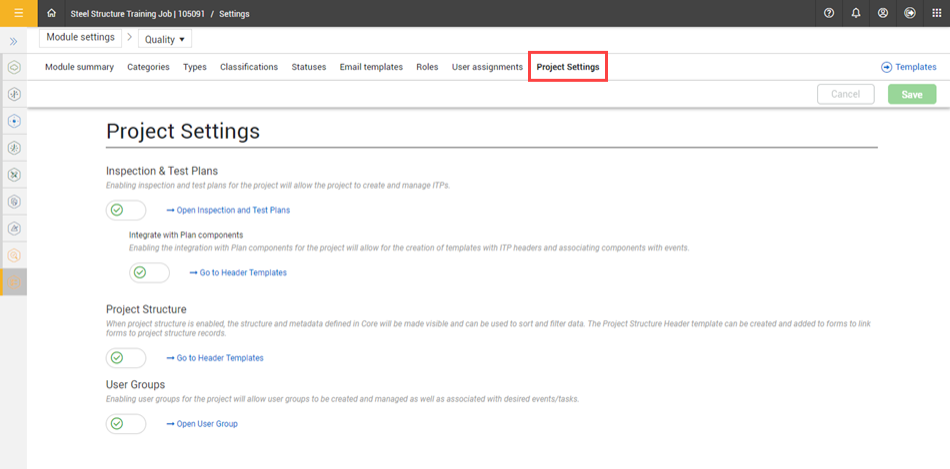Click the home icon in header

51,14
